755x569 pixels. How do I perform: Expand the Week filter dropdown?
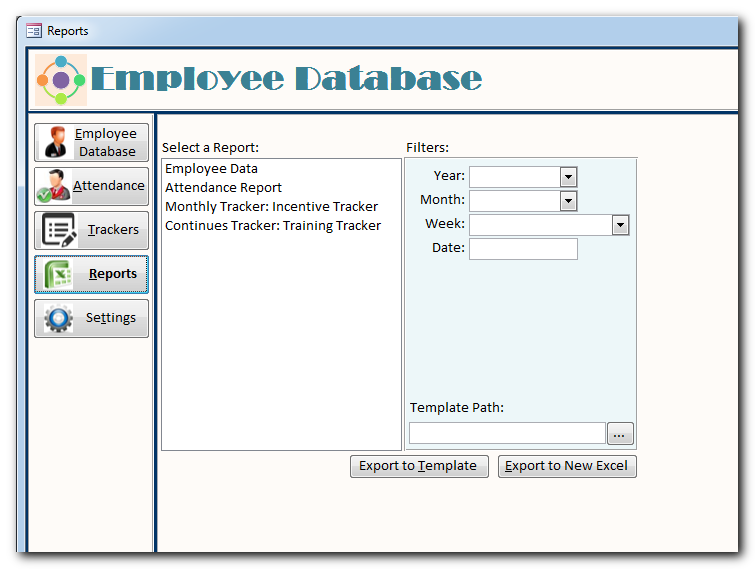[620, 225]
